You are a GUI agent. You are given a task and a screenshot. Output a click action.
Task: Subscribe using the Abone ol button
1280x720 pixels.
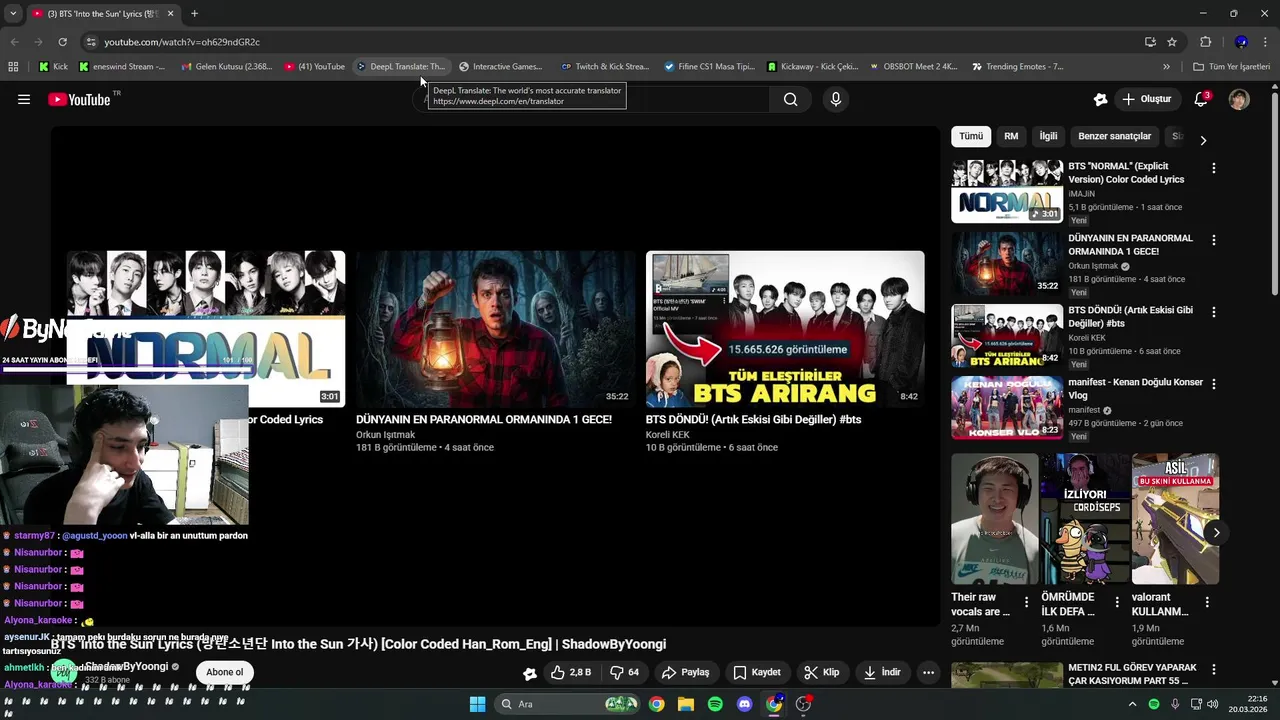click(x=224, y=672)
